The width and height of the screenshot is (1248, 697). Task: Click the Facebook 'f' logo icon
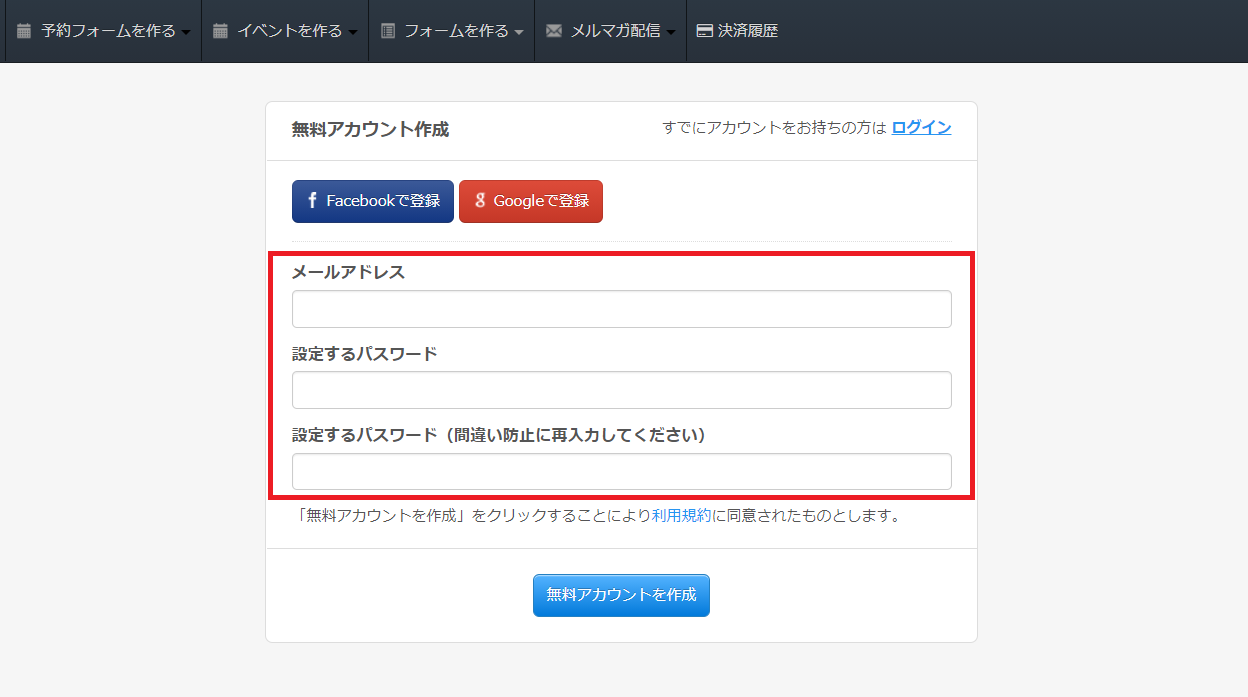coord(312,201)
